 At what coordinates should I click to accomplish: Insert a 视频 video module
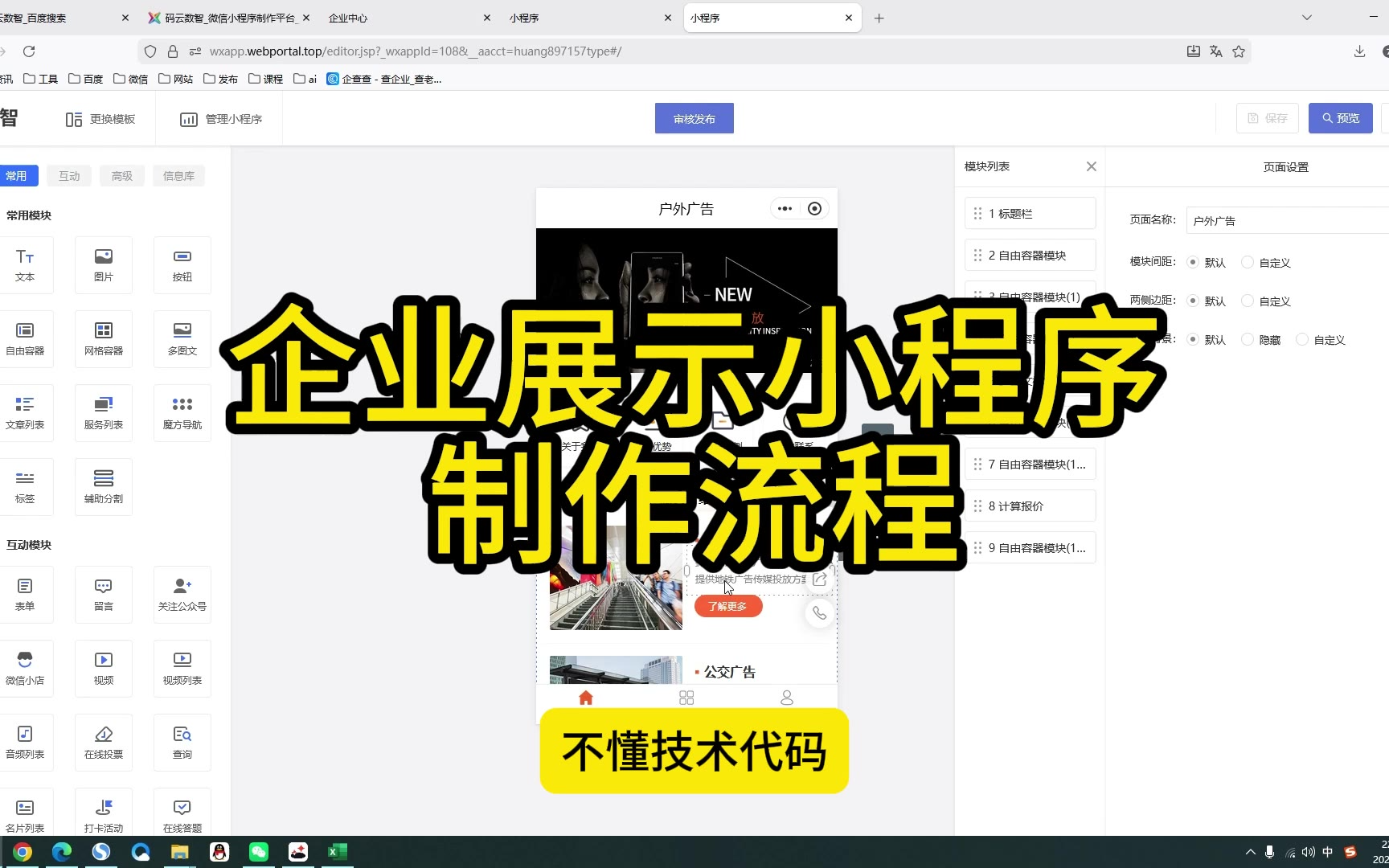point(104,669)
